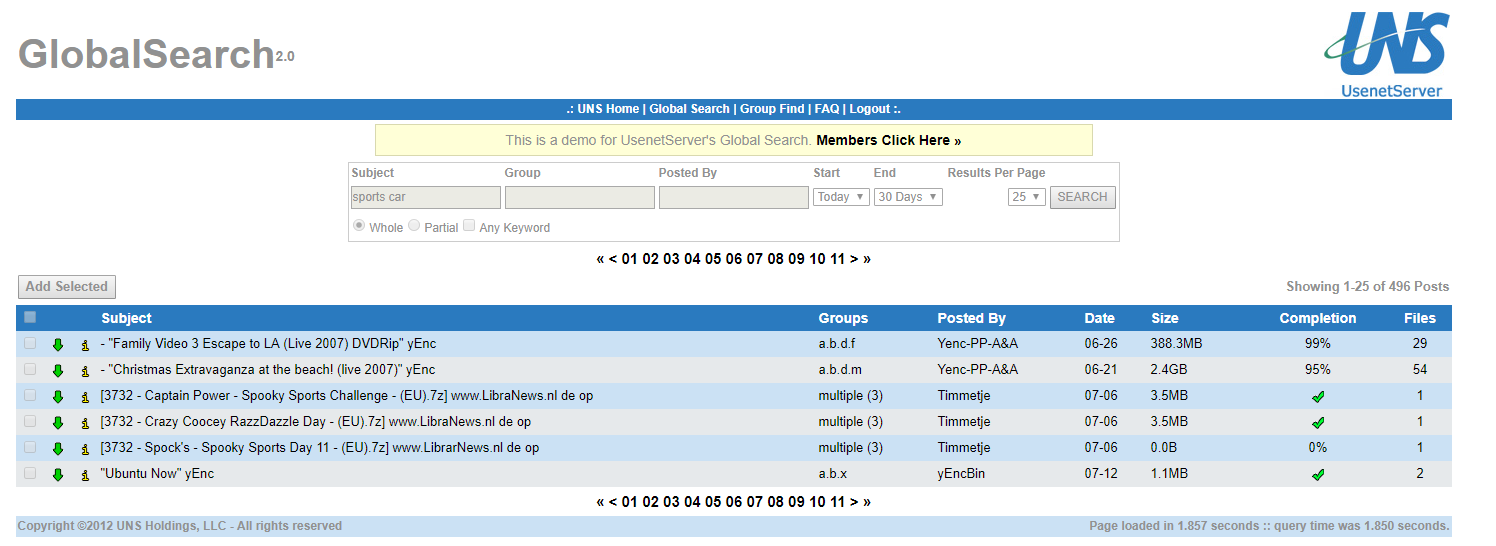Open Group Find in navigation bar
This screenshot has width=1496, height=546.
[772, 109]
